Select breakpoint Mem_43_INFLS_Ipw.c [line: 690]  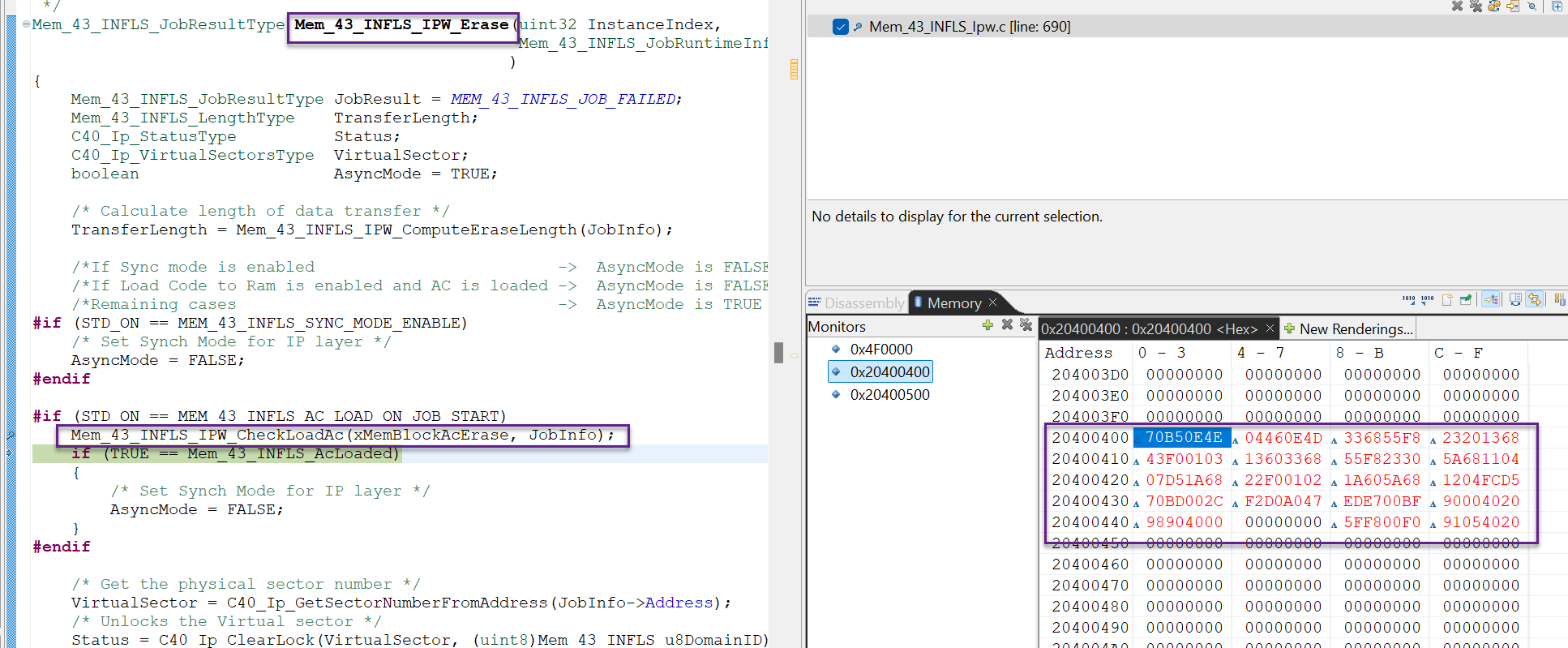(x=970, y=27)
